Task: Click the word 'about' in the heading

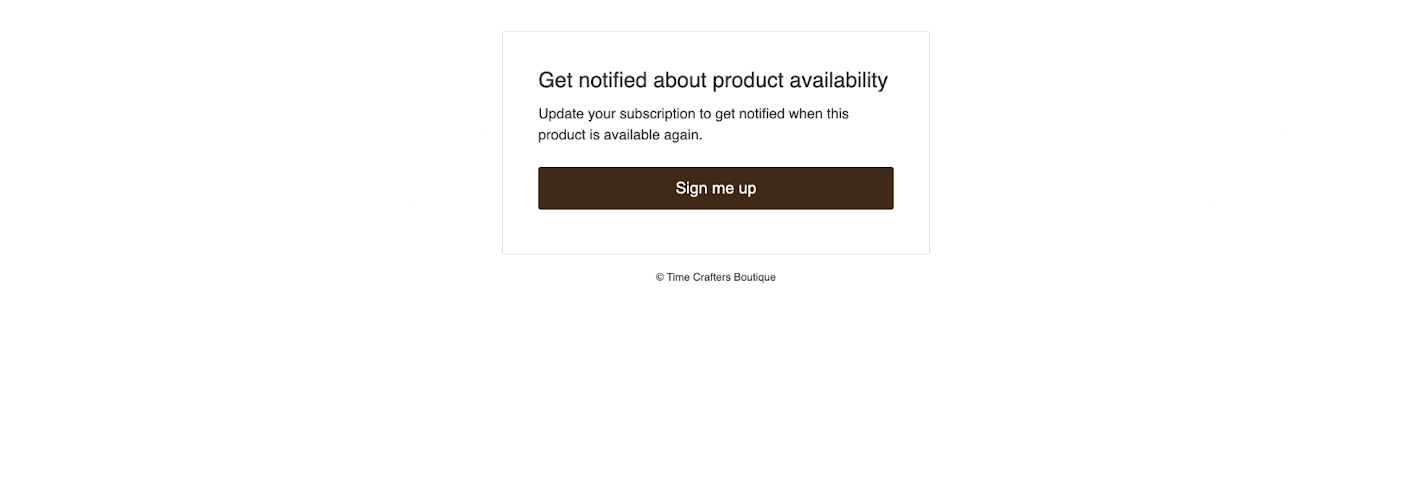Action: (680, 80)
